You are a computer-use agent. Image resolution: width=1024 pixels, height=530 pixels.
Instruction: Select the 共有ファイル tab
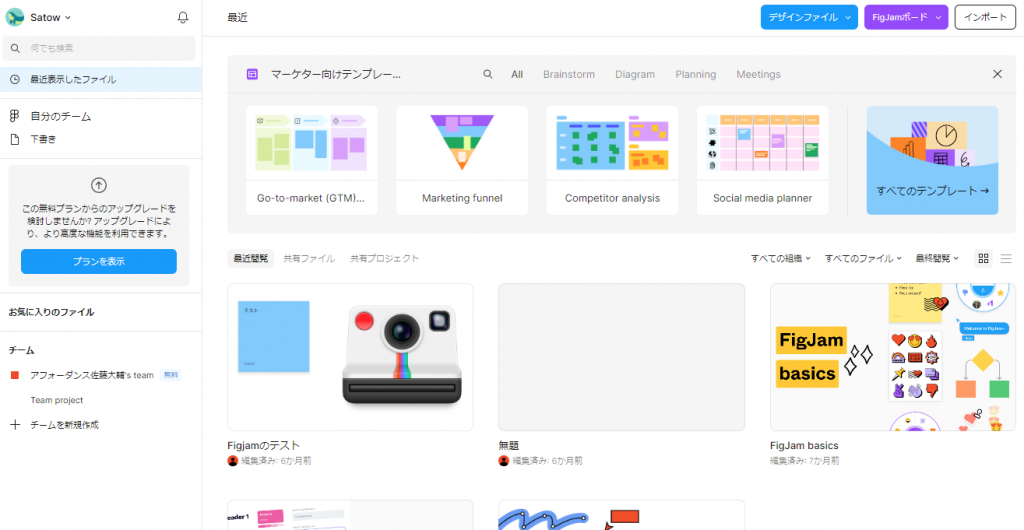pyautogui.click(x=309, y=258)
